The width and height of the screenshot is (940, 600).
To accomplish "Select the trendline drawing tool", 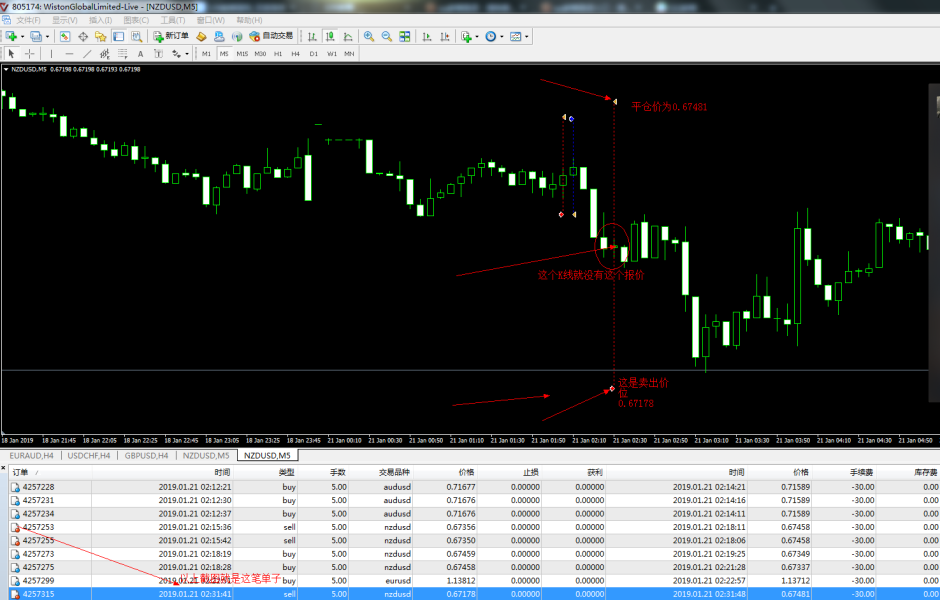I will 86,53.
